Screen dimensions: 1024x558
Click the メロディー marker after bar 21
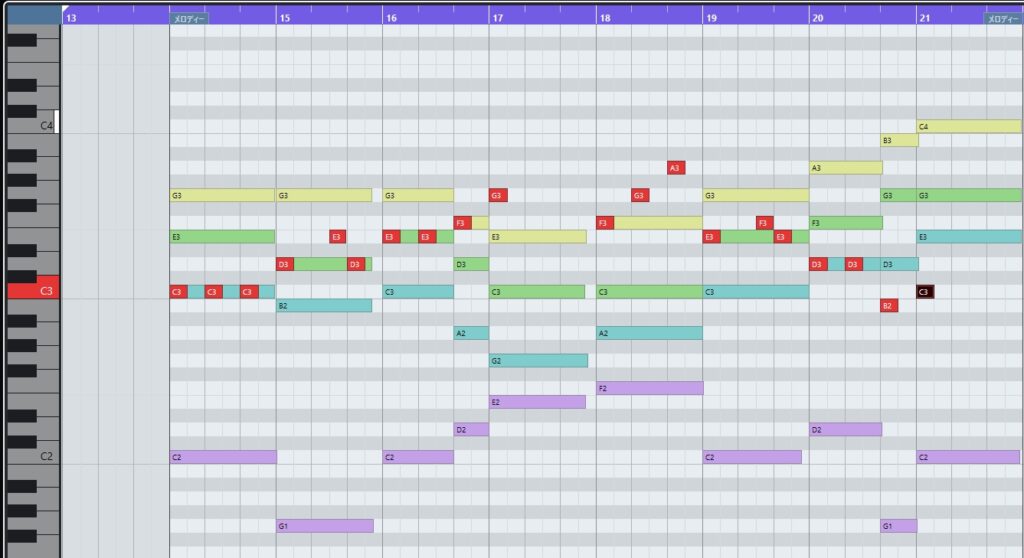pos(1003,19)
